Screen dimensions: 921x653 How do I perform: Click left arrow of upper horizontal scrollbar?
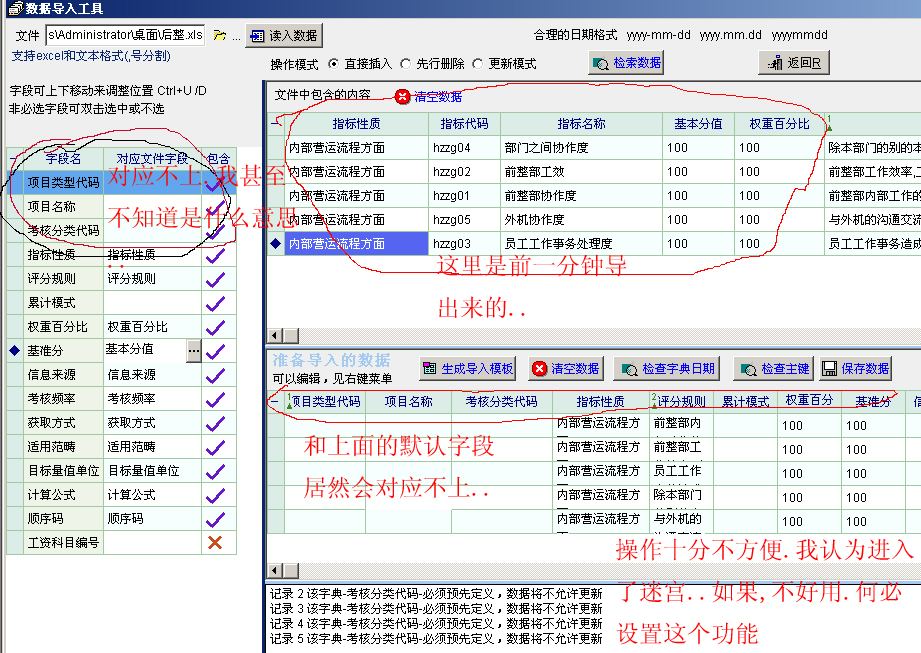(x=273, y=335)
